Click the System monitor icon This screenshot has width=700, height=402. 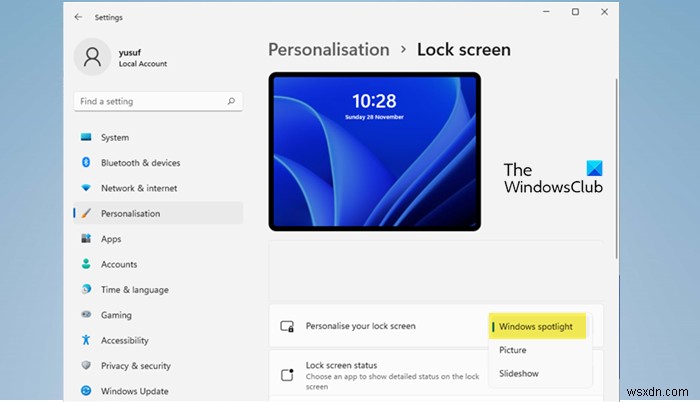pyautogui.click(x=86, y=137)
